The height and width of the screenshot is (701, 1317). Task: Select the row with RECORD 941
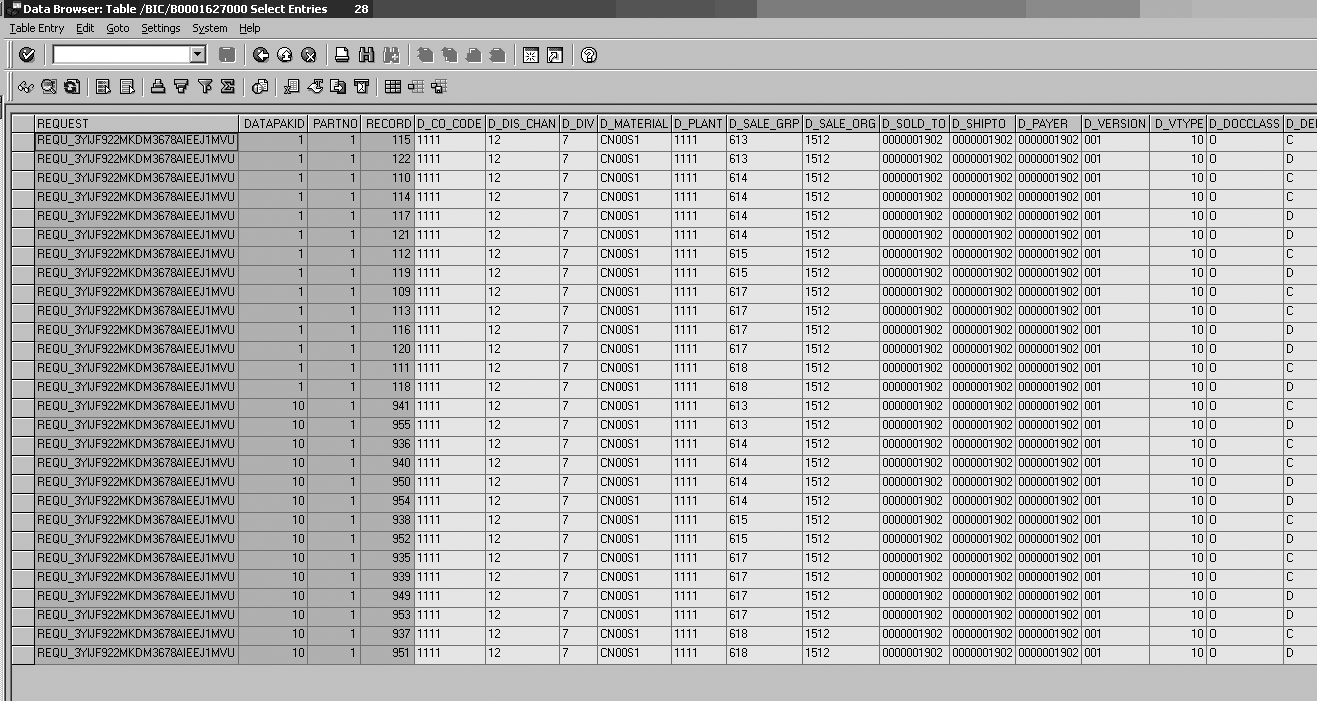23,407
